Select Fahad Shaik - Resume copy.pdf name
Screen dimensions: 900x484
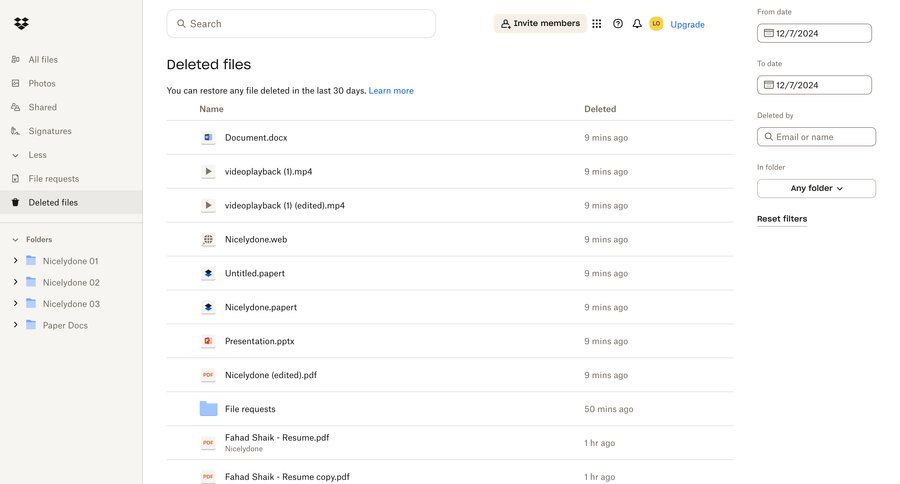point(287,477)
